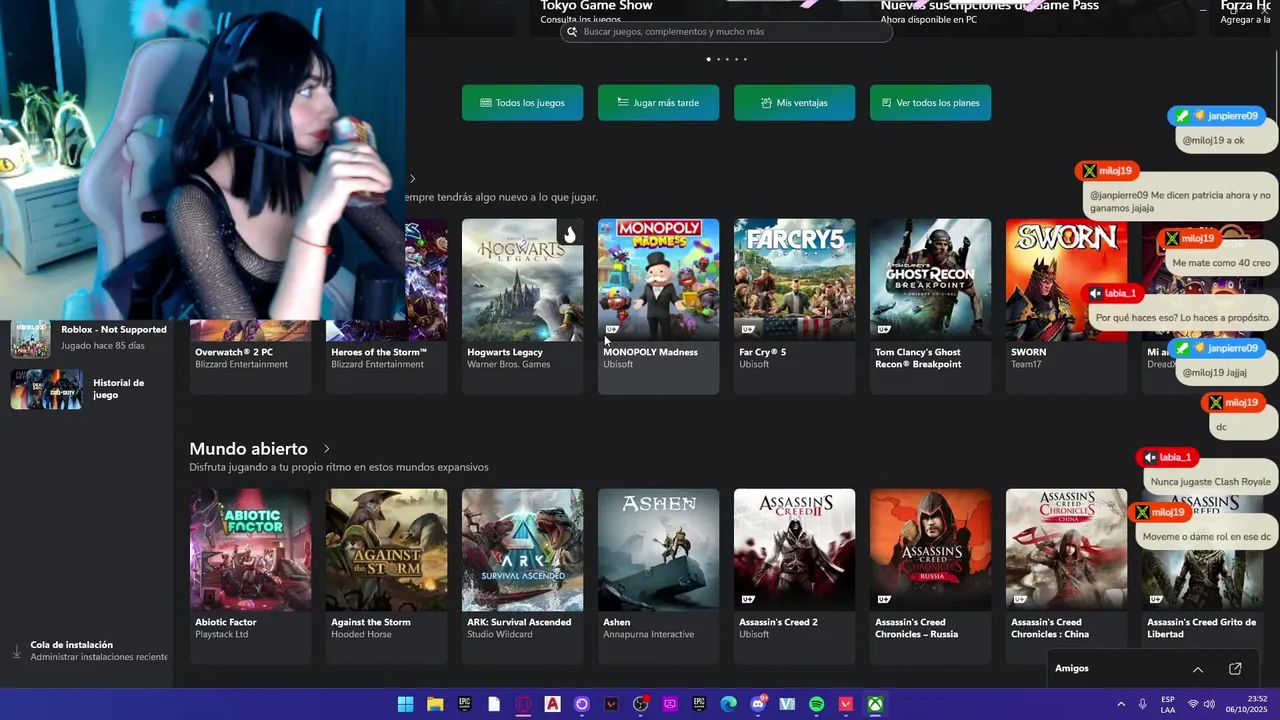Open Cola de instalación
The height and width of the screenshot is (720, 1280).
(88, 651)
